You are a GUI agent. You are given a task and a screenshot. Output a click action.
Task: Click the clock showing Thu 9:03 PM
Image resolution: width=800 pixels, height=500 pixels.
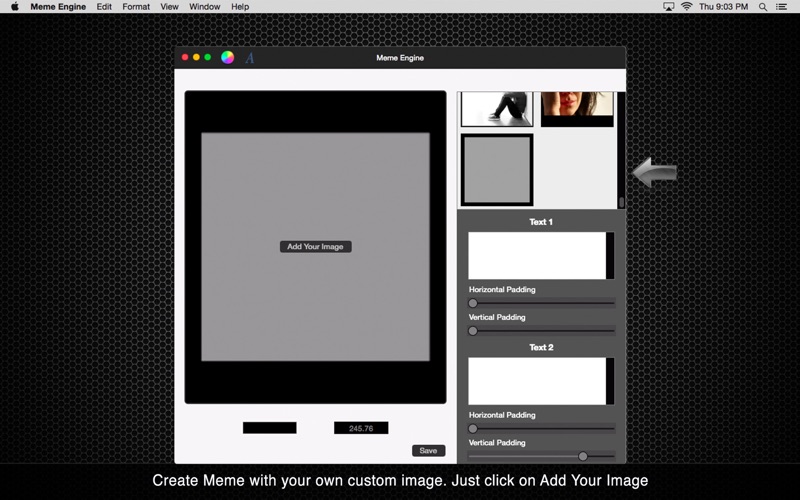coord(723,7)
